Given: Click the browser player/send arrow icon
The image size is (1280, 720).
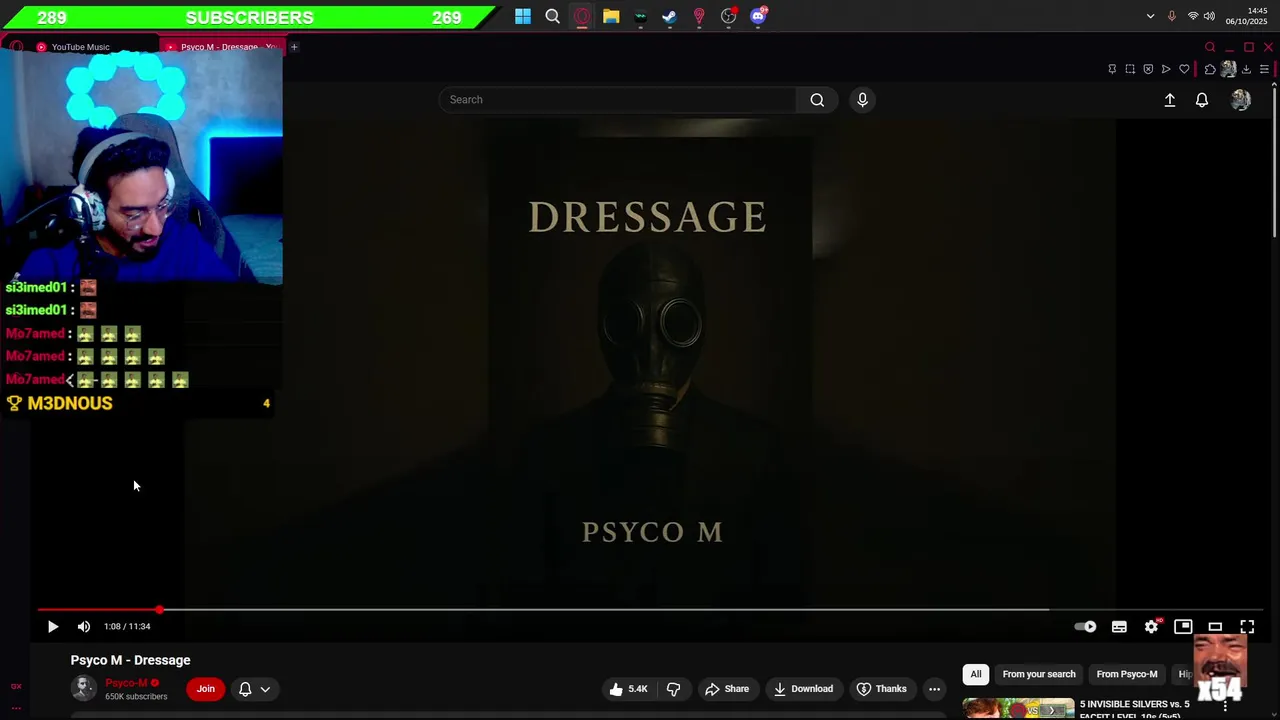Looking at the screenshot, I should pyautogui.click(x=1166, y=69).
